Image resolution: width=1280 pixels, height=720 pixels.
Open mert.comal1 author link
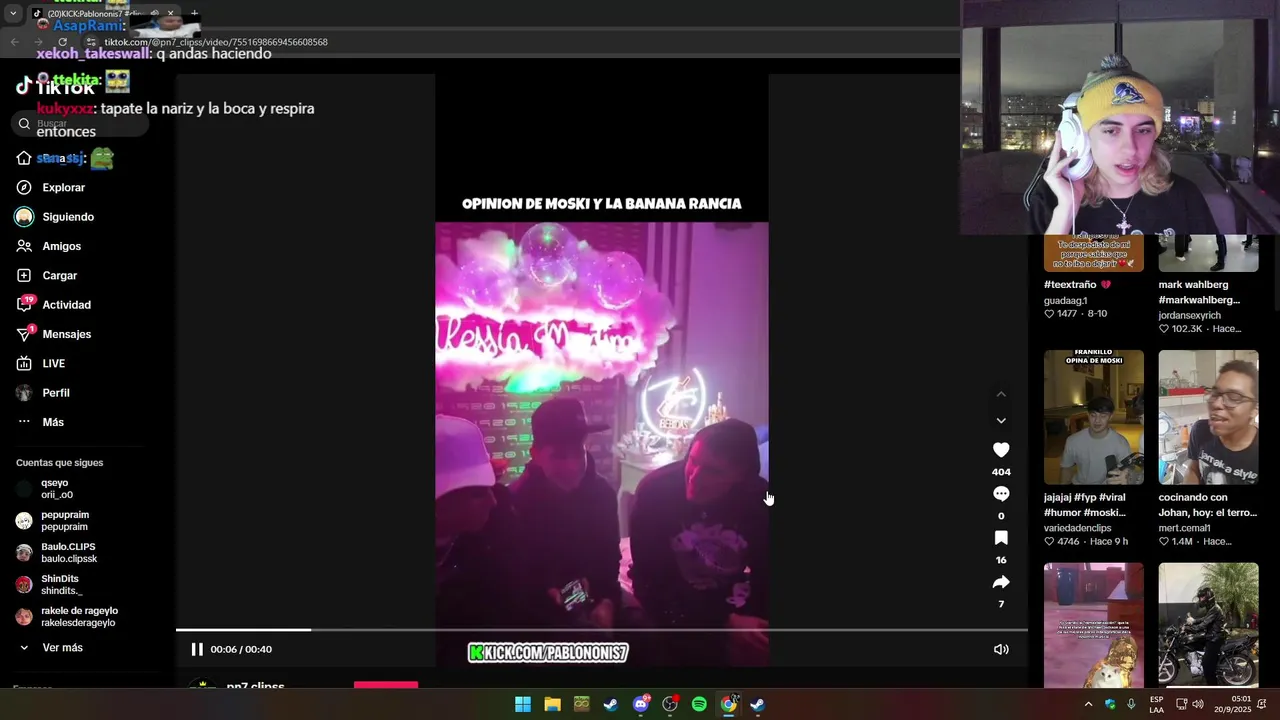(1184, 528)
